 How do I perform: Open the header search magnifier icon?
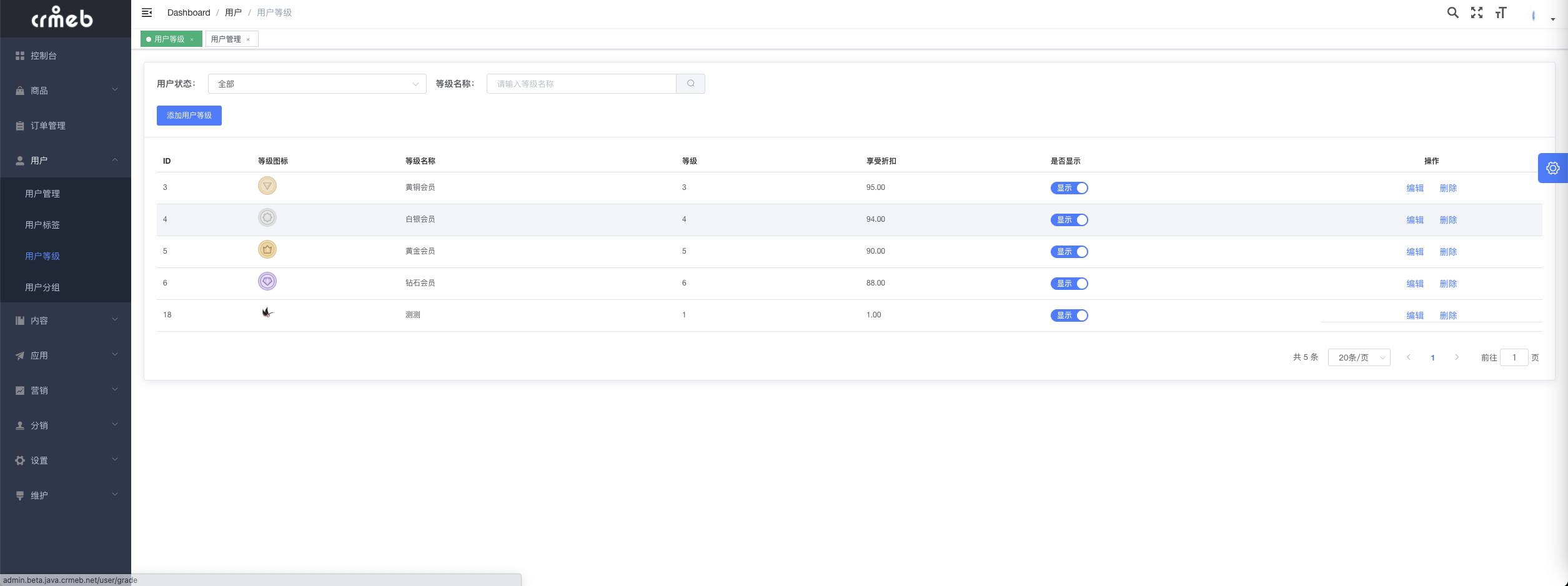[x=1453, y=12]
